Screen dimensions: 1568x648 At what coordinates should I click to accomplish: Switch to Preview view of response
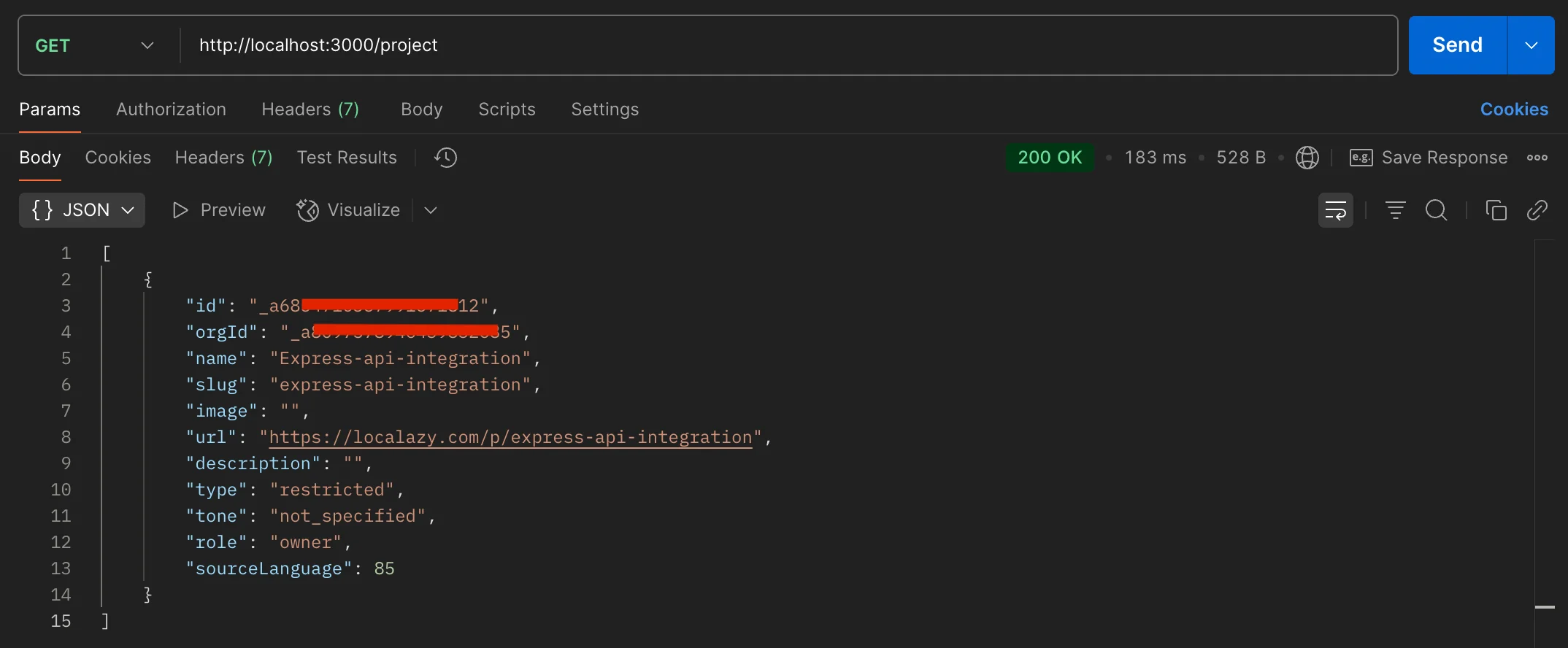coord(219,210)
